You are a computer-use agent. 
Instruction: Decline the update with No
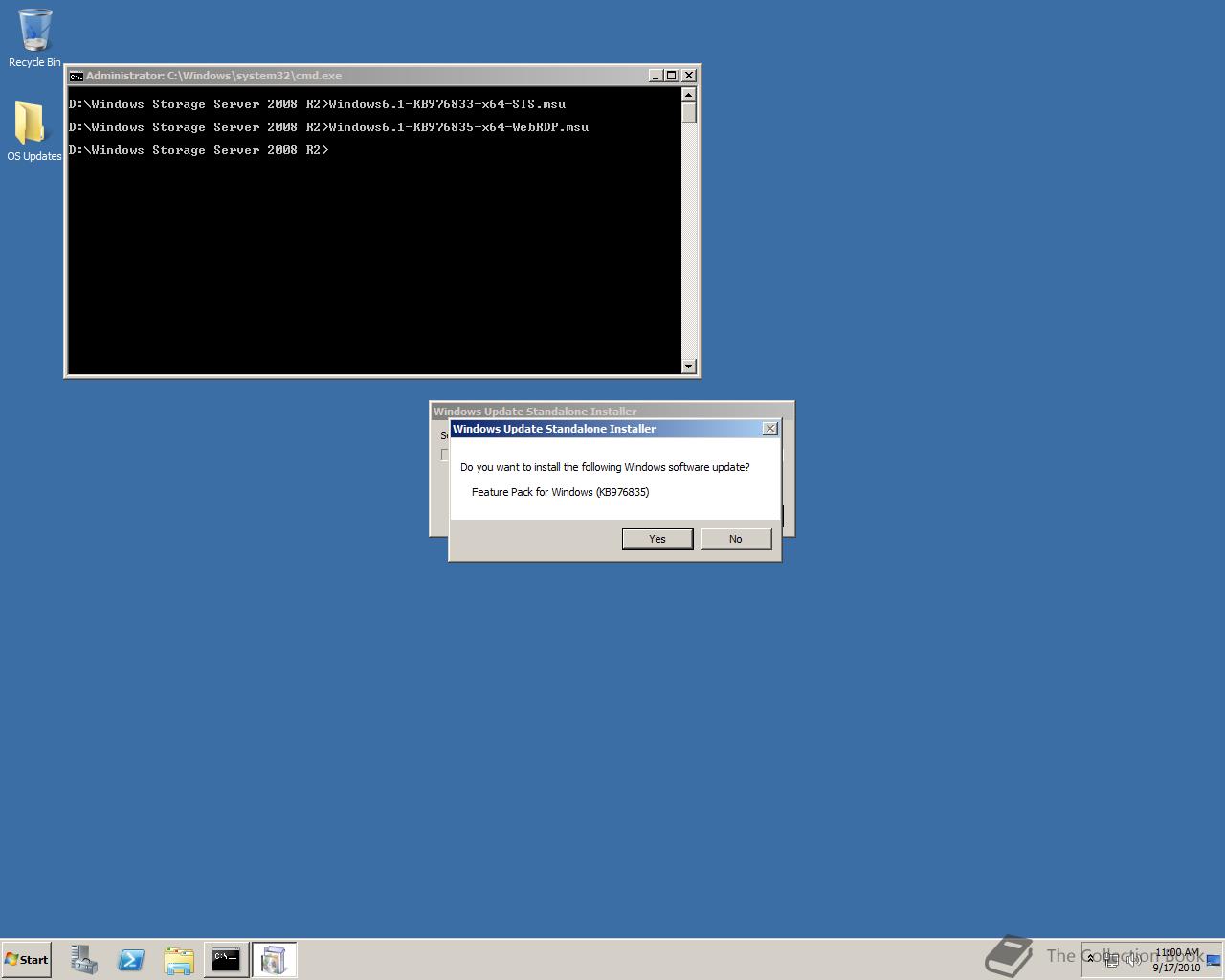point(735,539)
